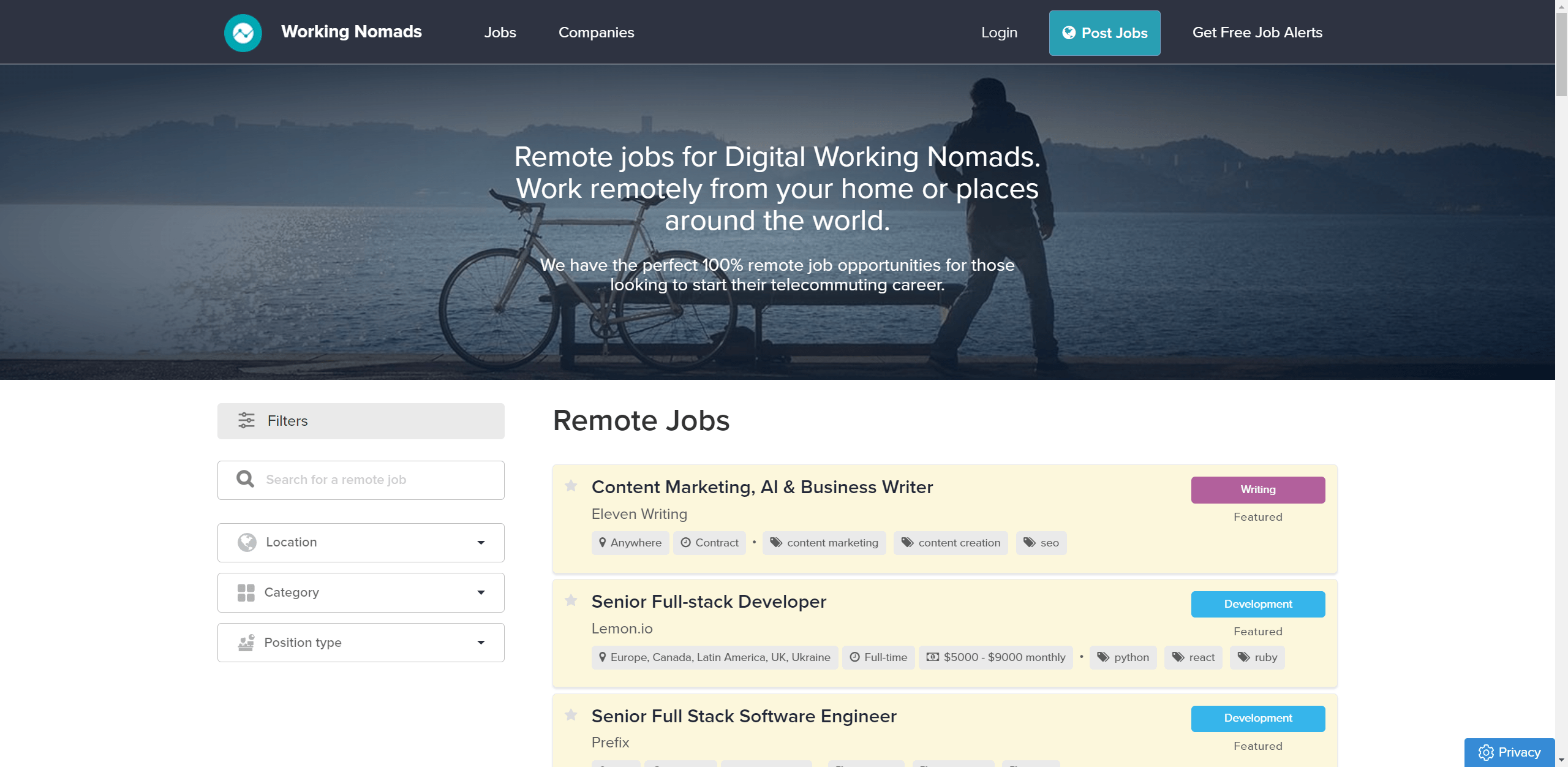Click the Get Free Job Alerts link
Screen dimensions: 1568x767
tap(1257, 32)
